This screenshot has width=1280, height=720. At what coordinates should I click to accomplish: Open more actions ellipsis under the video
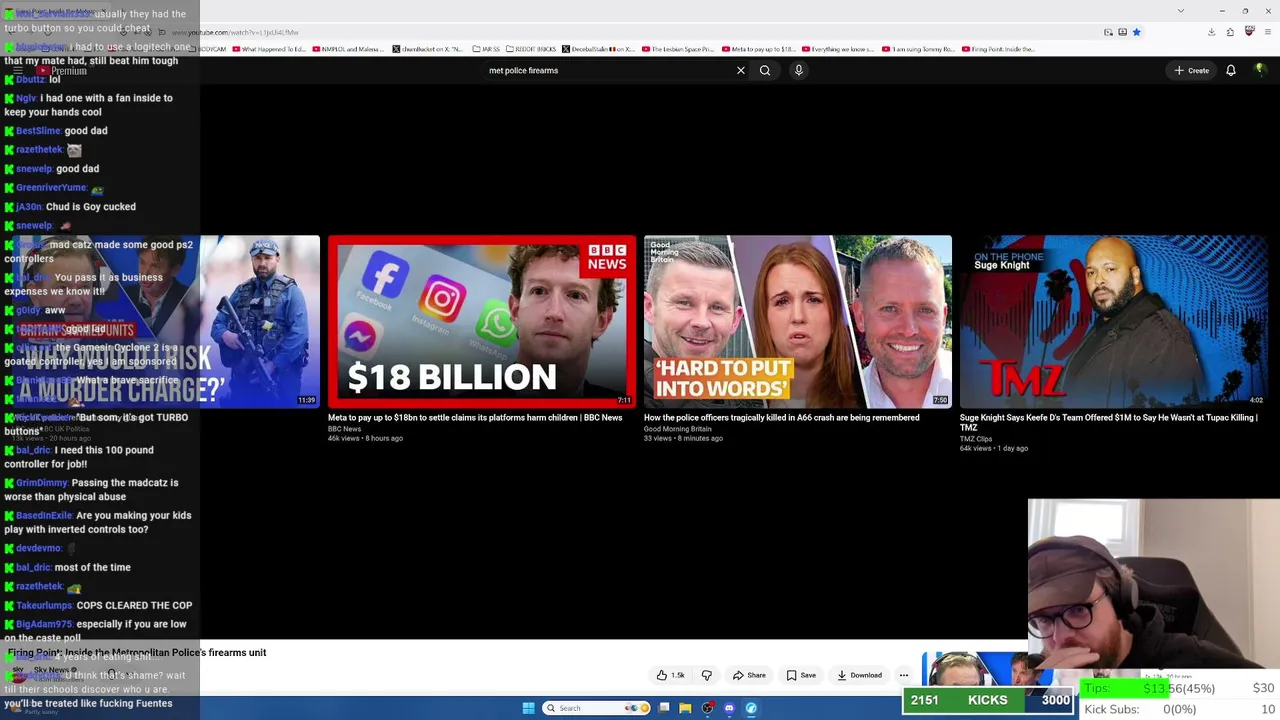[904, 675]
